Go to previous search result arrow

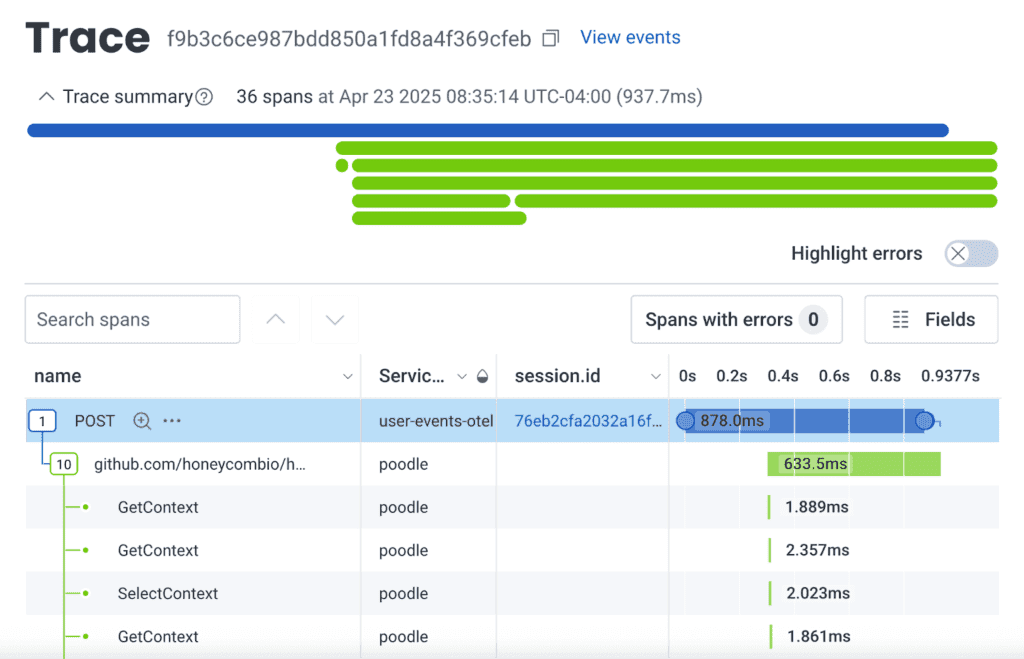click(x=276, y=320)
